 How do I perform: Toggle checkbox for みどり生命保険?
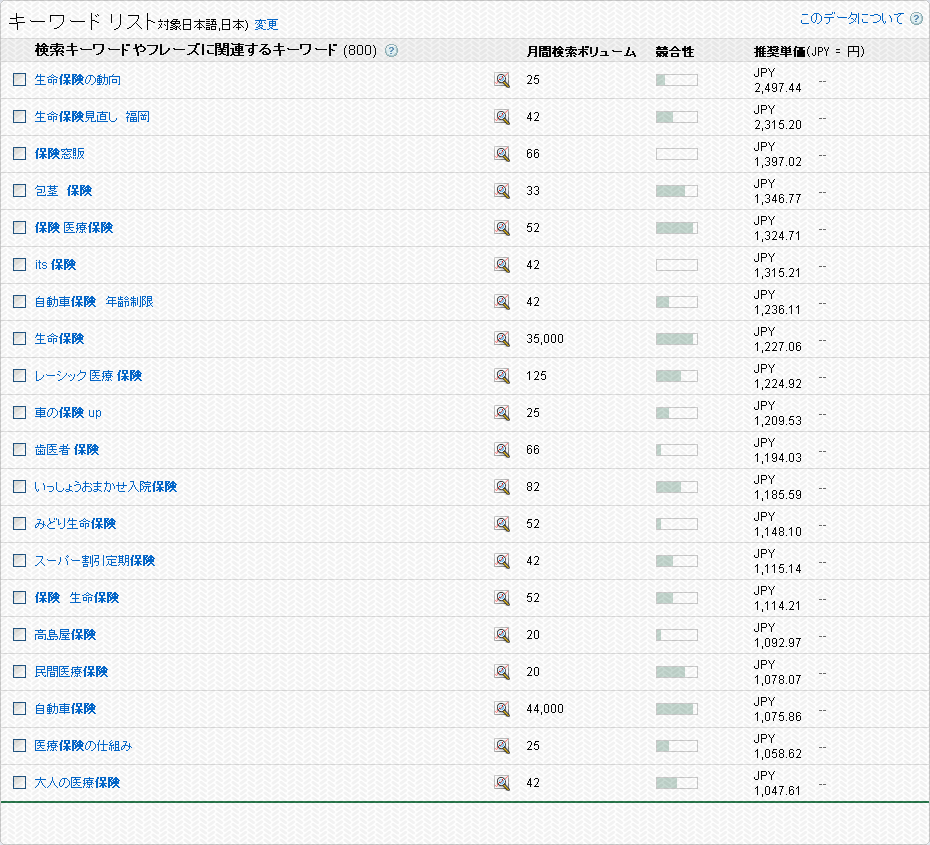[x=20, y=524]
